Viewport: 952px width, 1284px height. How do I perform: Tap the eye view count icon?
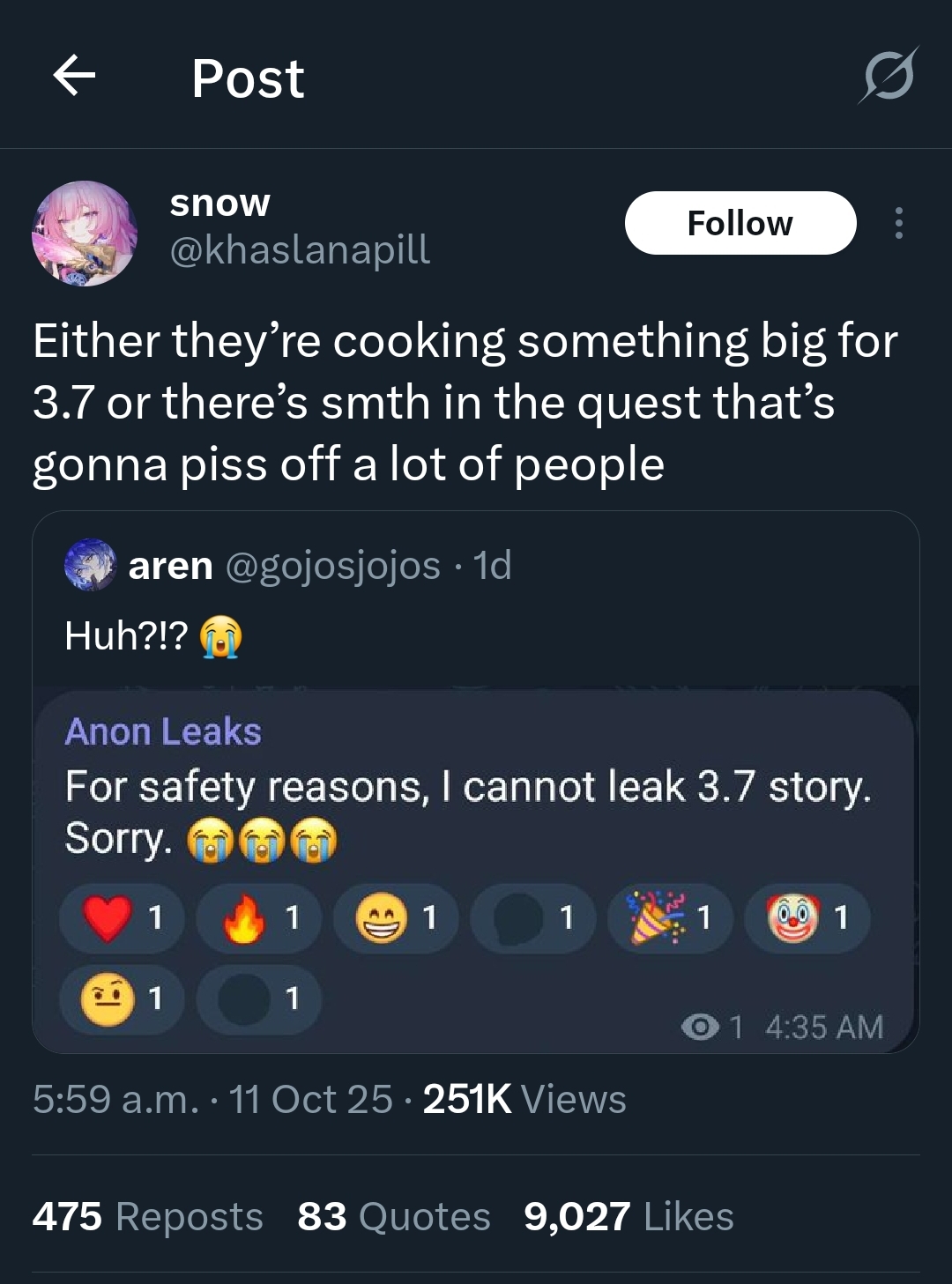(x=700, y=1027)
